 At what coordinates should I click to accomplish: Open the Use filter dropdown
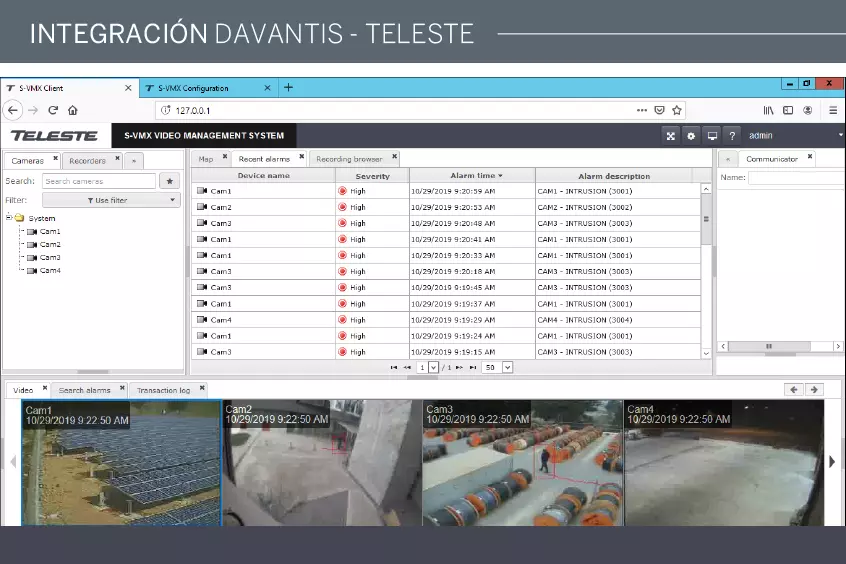coord(111,200)
